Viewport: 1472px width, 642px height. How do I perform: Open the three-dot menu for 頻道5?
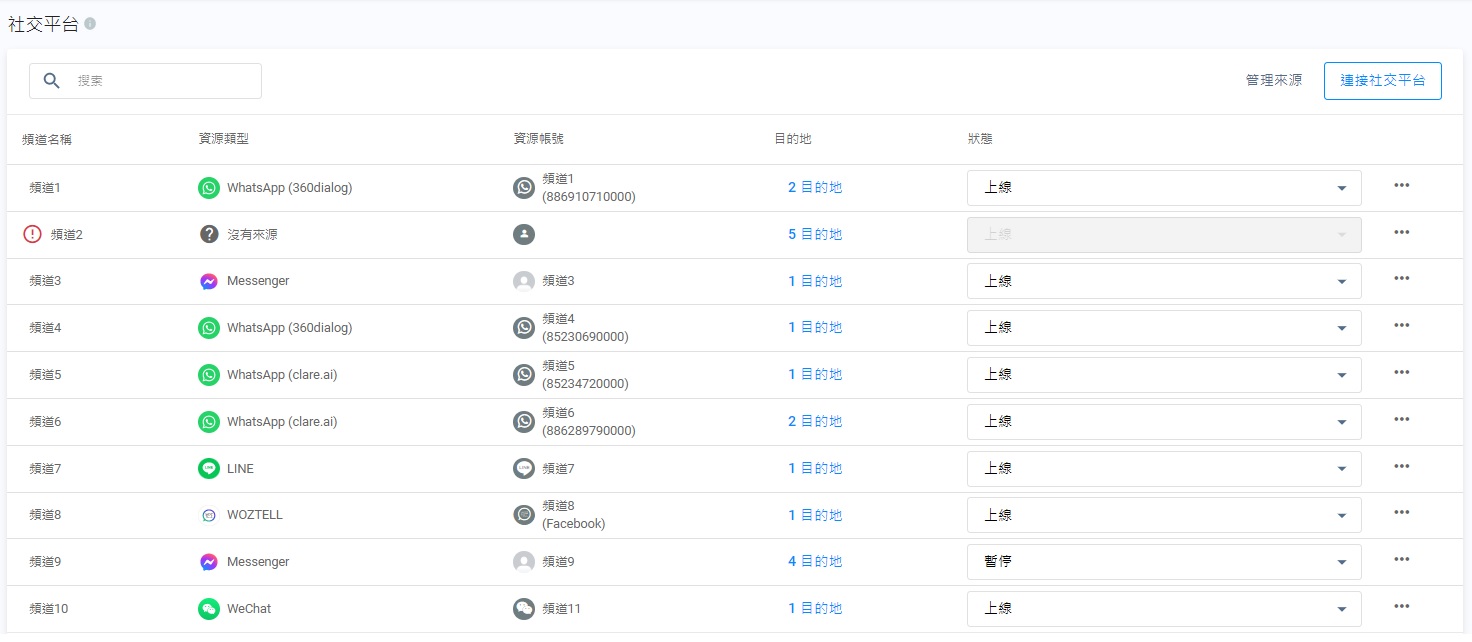tap(1401, 373)
